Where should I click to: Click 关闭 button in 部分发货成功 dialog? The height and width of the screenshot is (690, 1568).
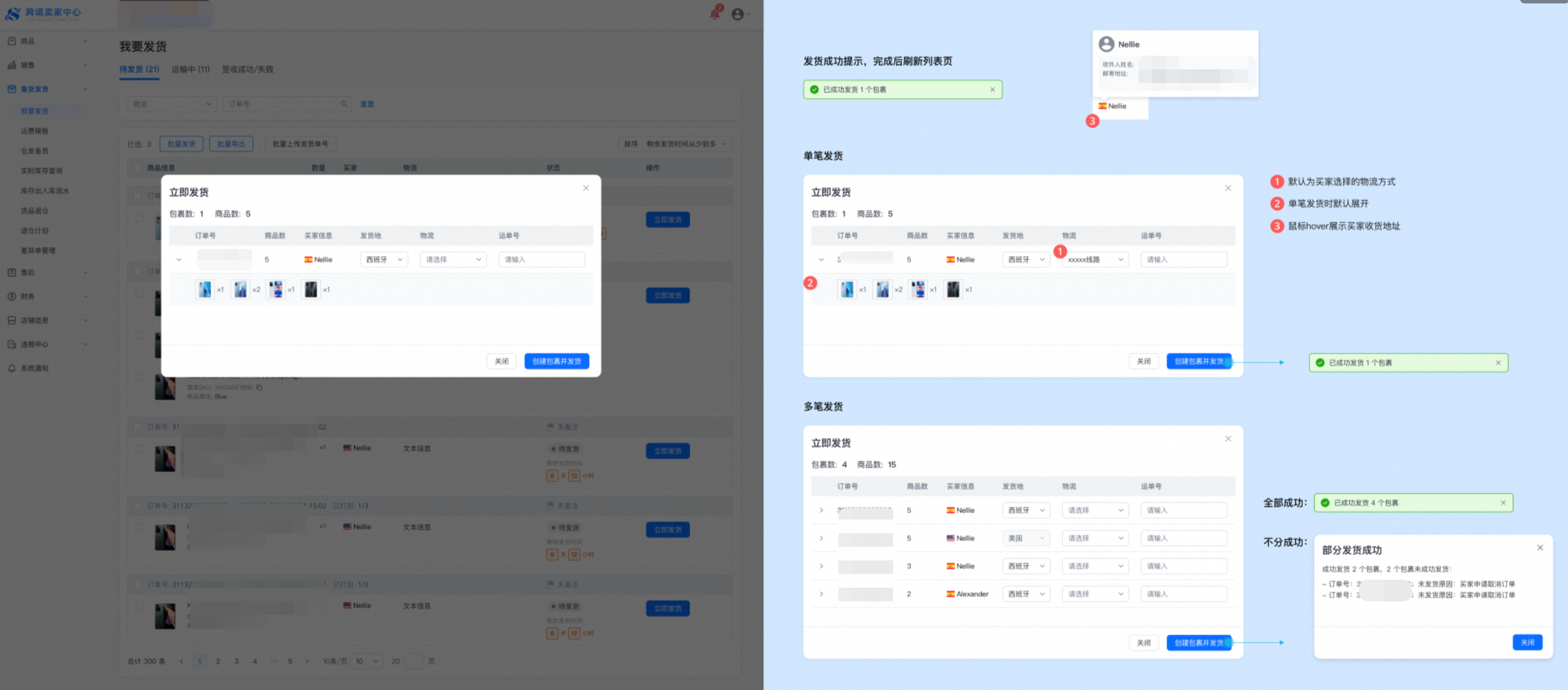(x=1527, y=642)
